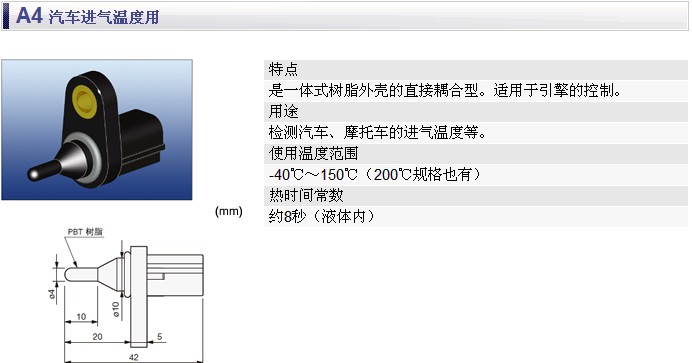The image size is (692, 363).
Task: Select the 热时间常数 heading row
Action: [476, 195]
